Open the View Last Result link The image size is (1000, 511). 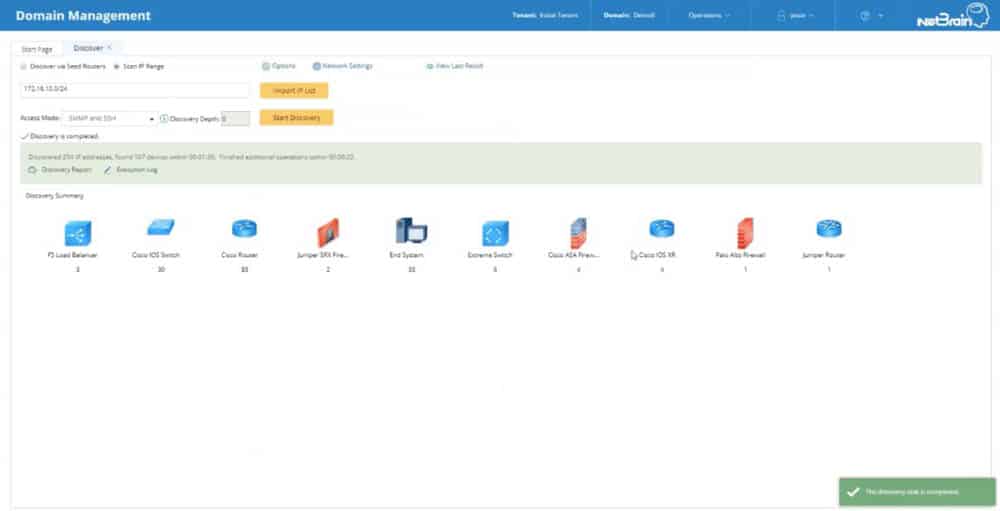(459, 66)
